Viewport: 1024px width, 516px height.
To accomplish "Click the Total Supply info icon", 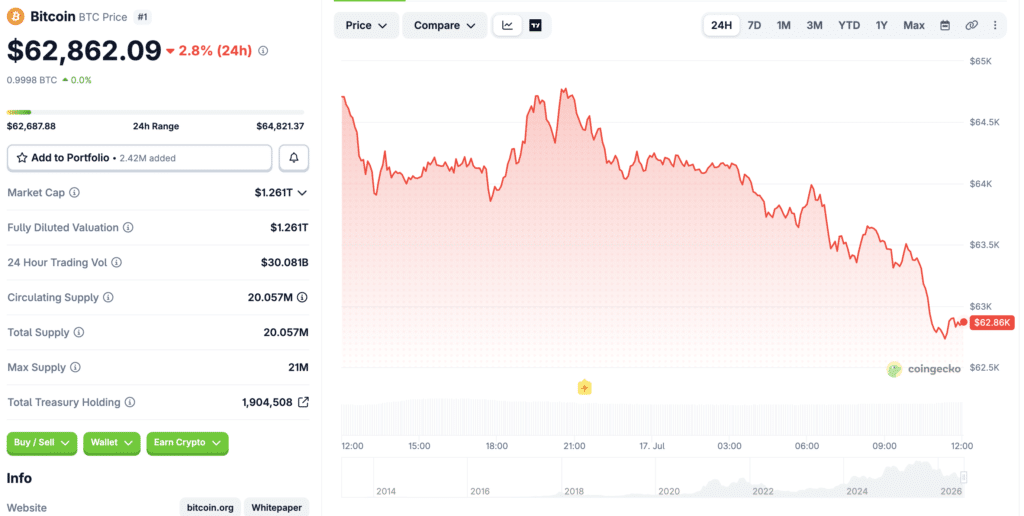I will tap(79, 332).
